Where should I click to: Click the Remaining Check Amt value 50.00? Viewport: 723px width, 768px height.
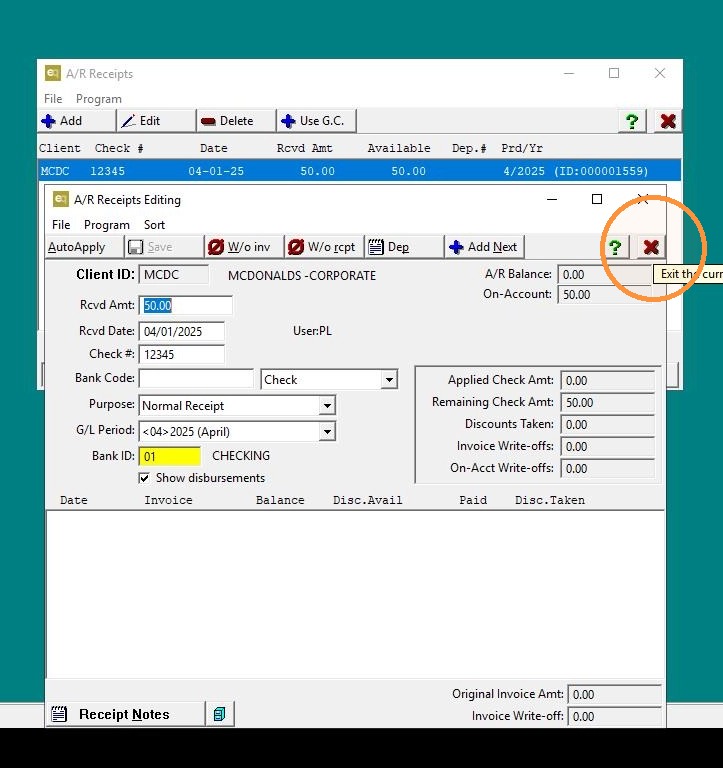[607, 403]
